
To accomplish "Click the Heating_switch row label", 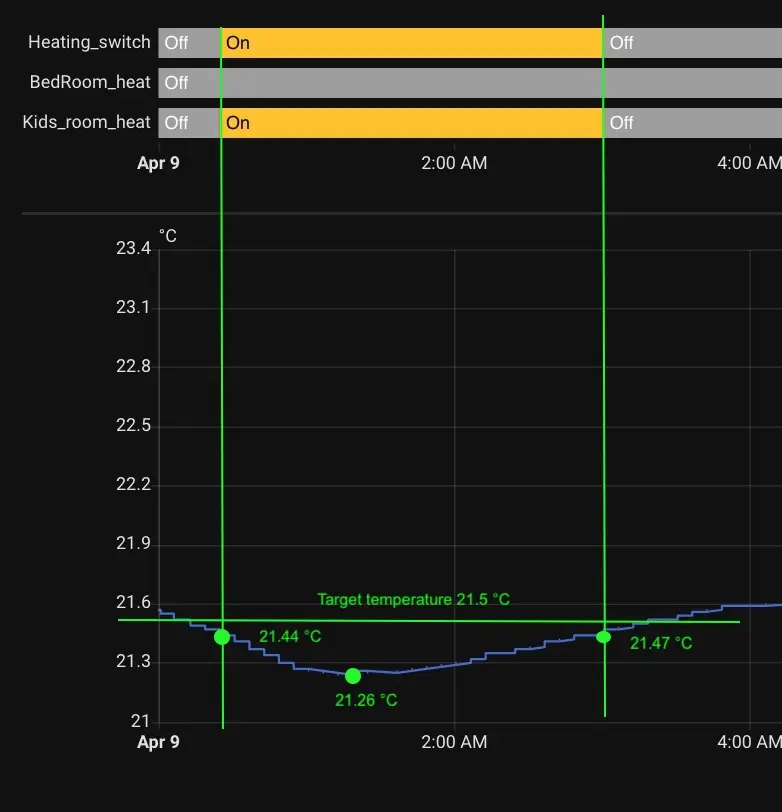I will coord(89,42).
